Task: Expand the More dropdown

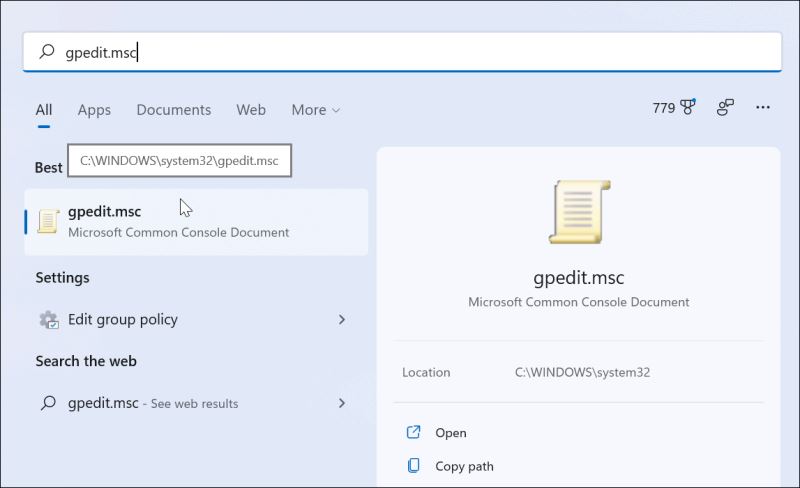Action: 315,110
